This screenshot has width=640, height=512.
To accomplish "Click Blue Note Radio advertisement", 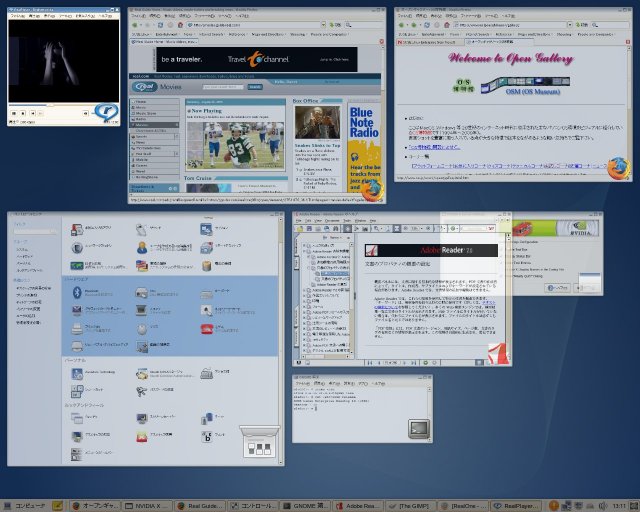I will pyautogui.click(x=364, y=145).
